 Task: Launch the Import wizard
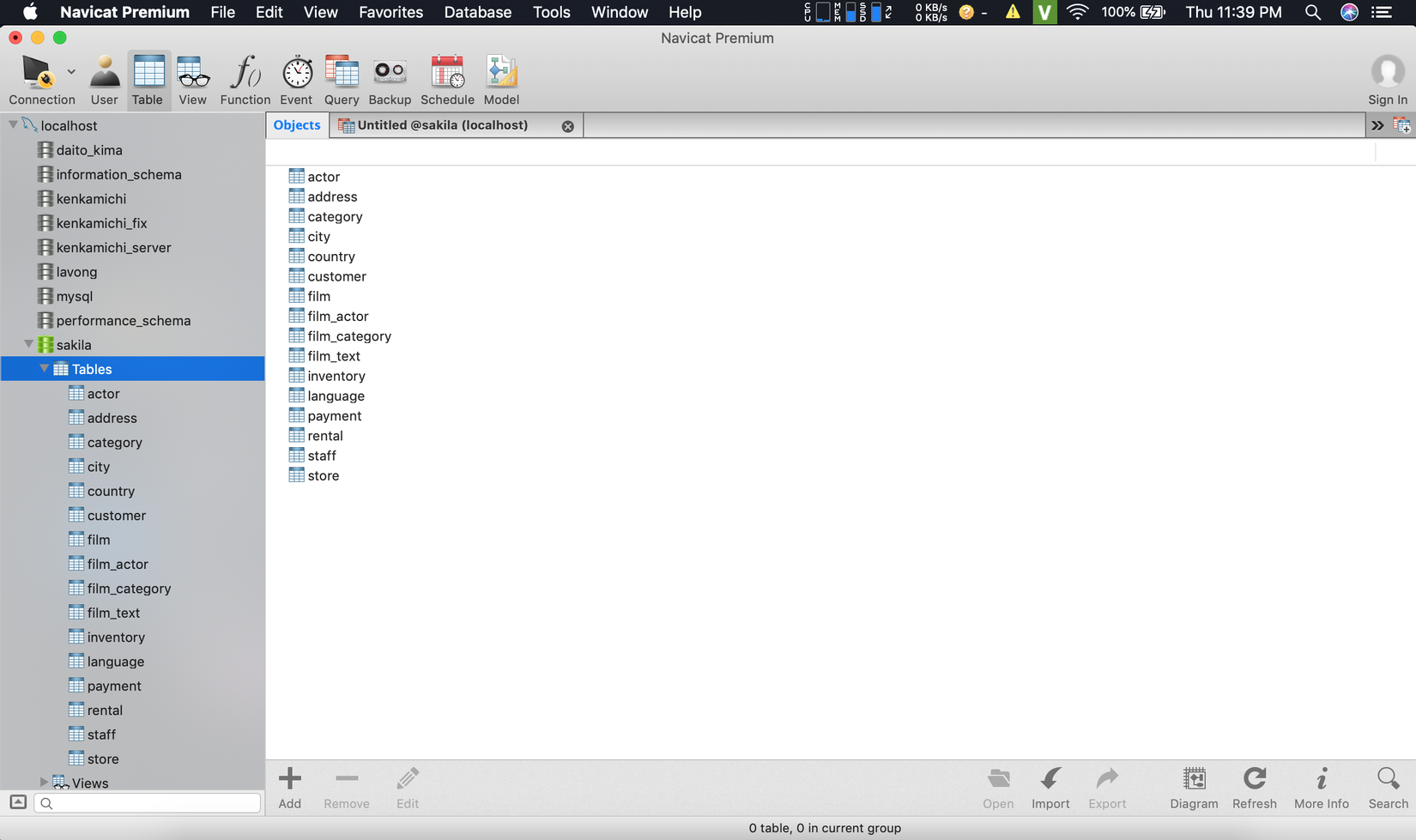coord(1050,788)
